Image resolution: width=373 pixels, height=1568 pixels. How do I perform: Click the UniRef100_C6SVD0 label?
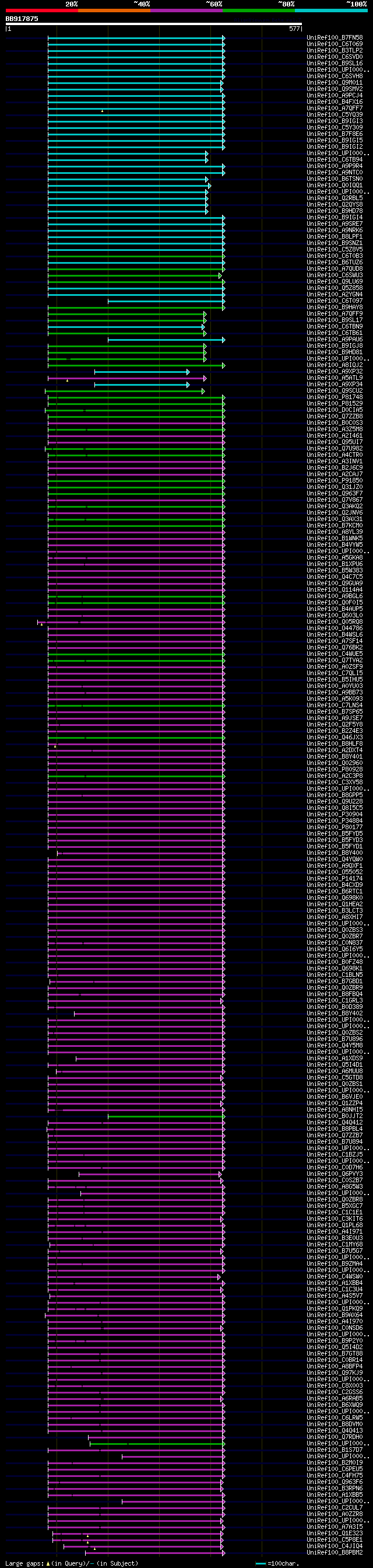click(335, 57)
